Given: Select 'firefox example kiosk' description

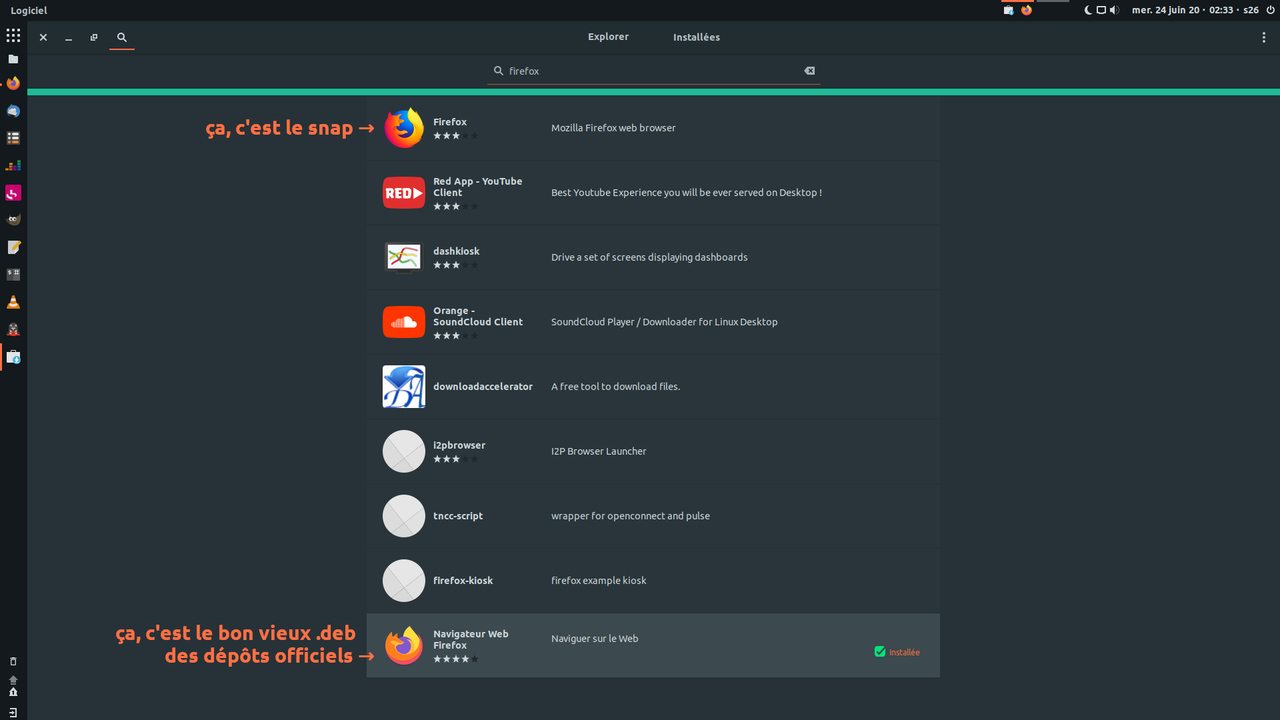Looking at the screenshot, I should pyautogui.click(x=598, y=581).
